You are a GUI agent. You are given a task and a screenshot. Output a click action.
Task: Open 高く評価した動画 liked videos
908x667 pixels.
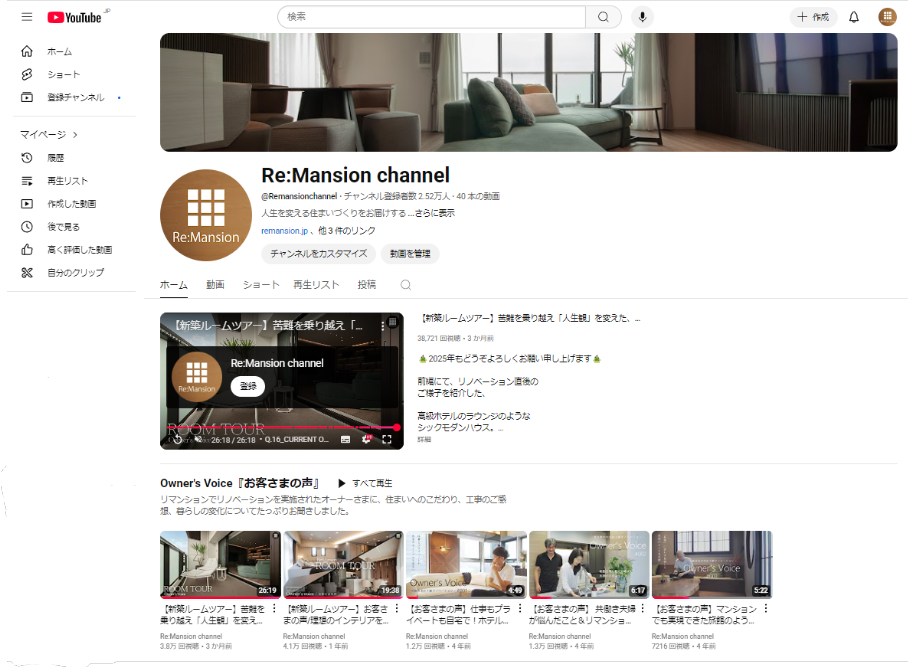[66, 250]
